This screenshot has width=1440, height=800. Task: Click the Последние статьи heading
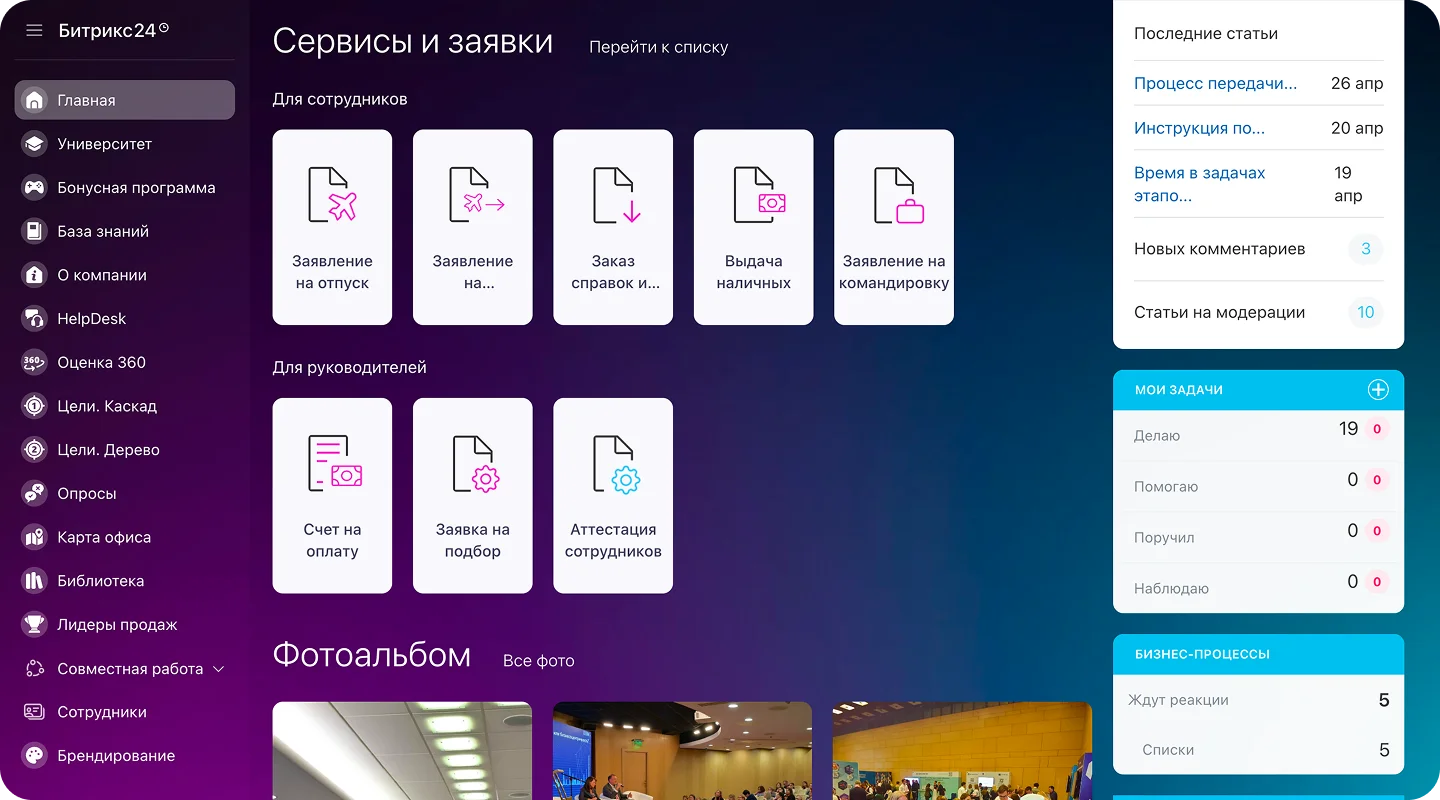pos(1206,33)
